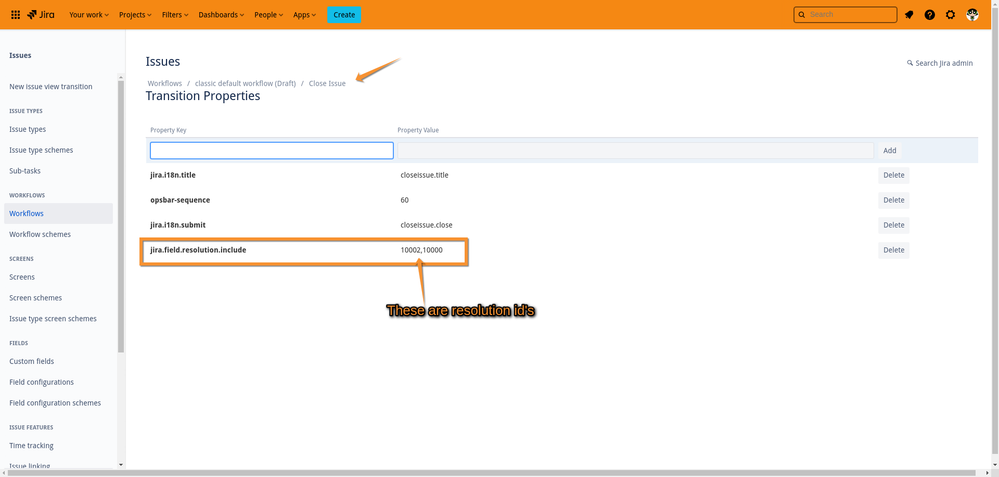Delete the jira.i18n.submit property

point(894,225)
